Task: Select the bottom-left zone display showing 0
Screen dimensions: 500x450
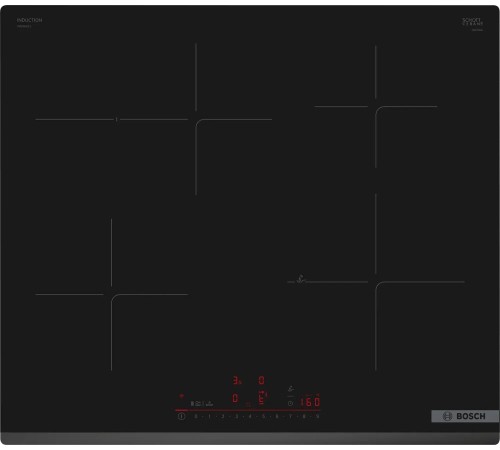Action: pos(235,398)
